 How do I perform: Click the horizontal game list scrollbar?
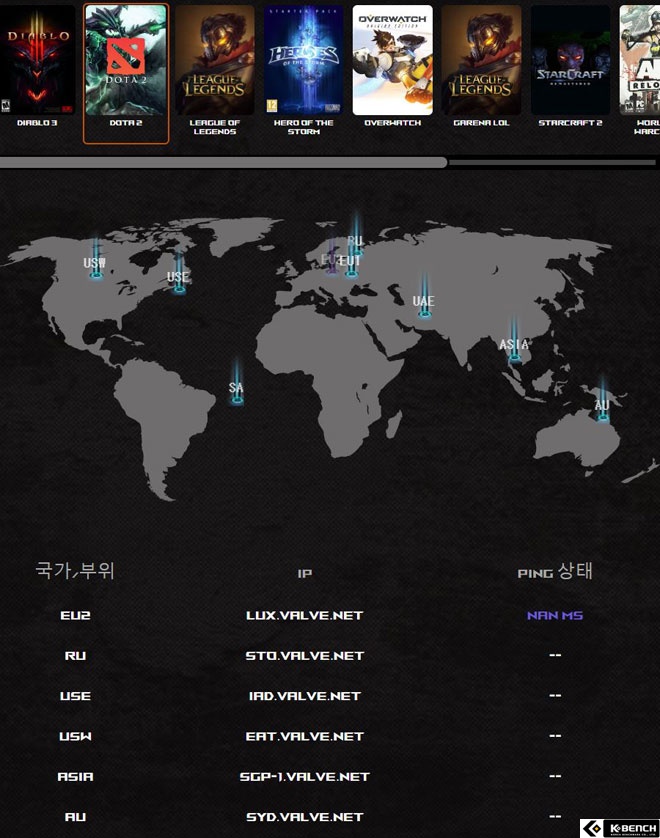pyautogui.click(x=223, y=162)
